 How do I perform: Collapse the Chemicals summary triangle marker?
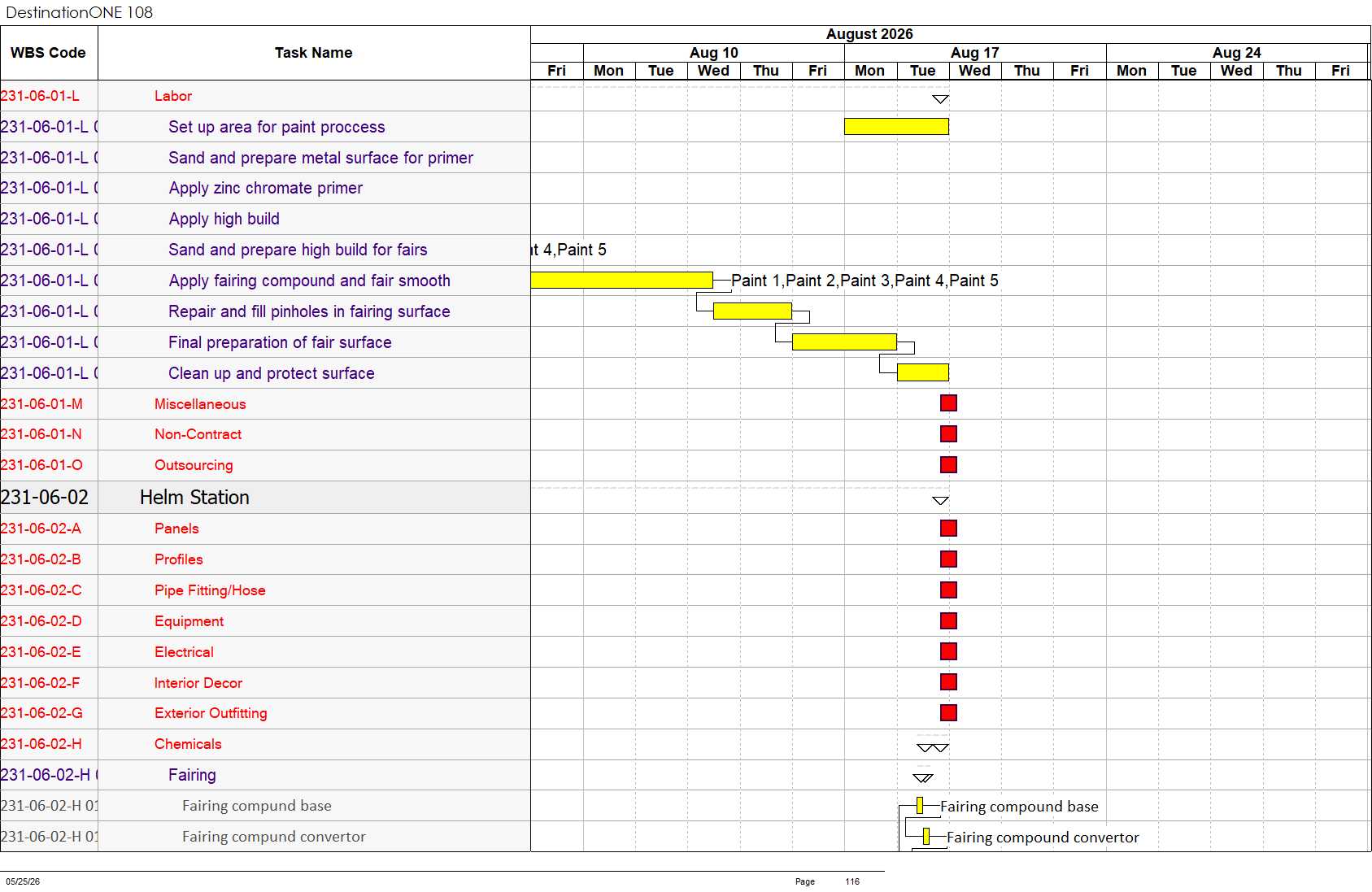[933, 748]
